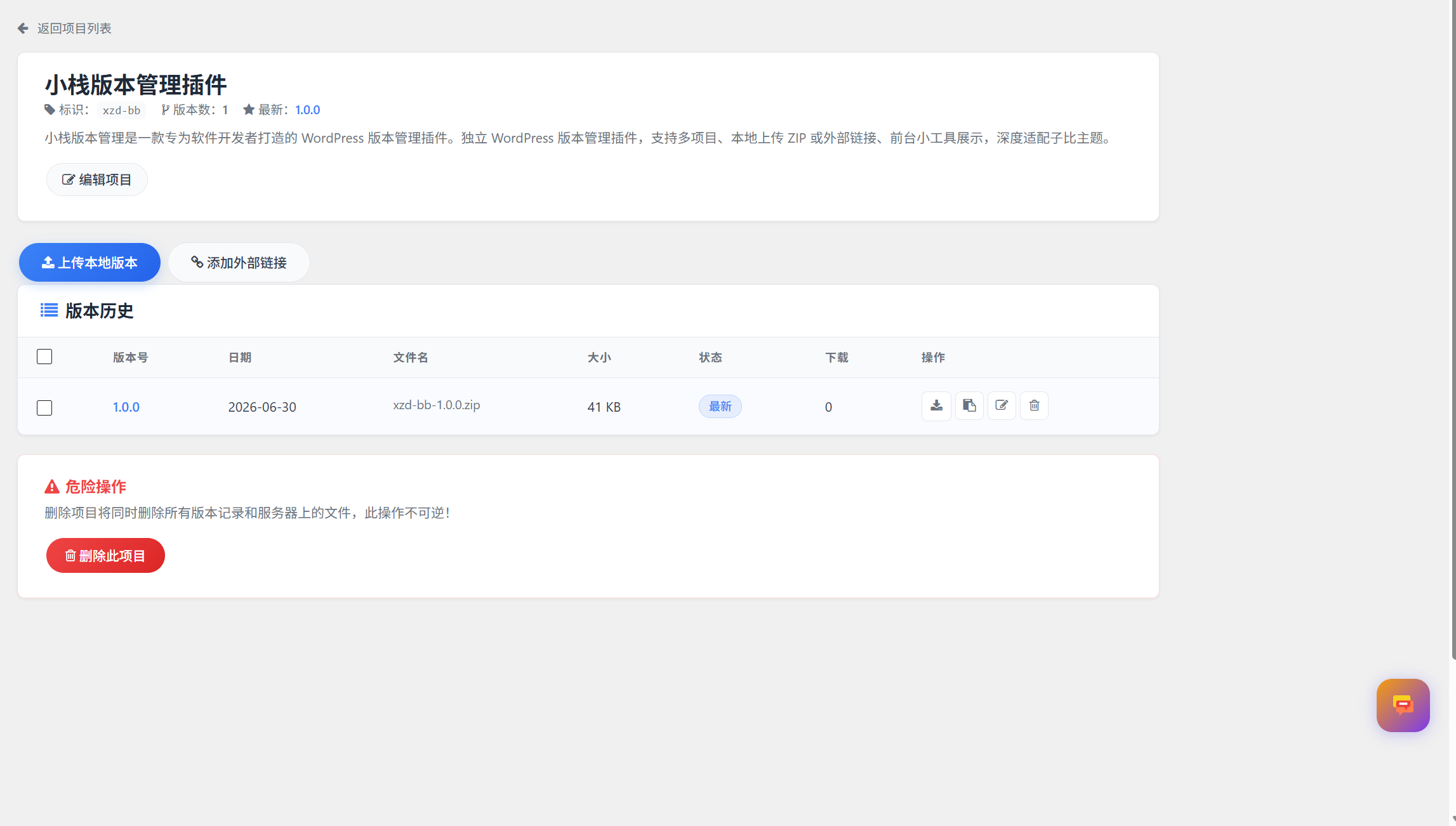The height and width of the screenshot is (826, 1456).
Task: Return to the project list
Action: 74,28
